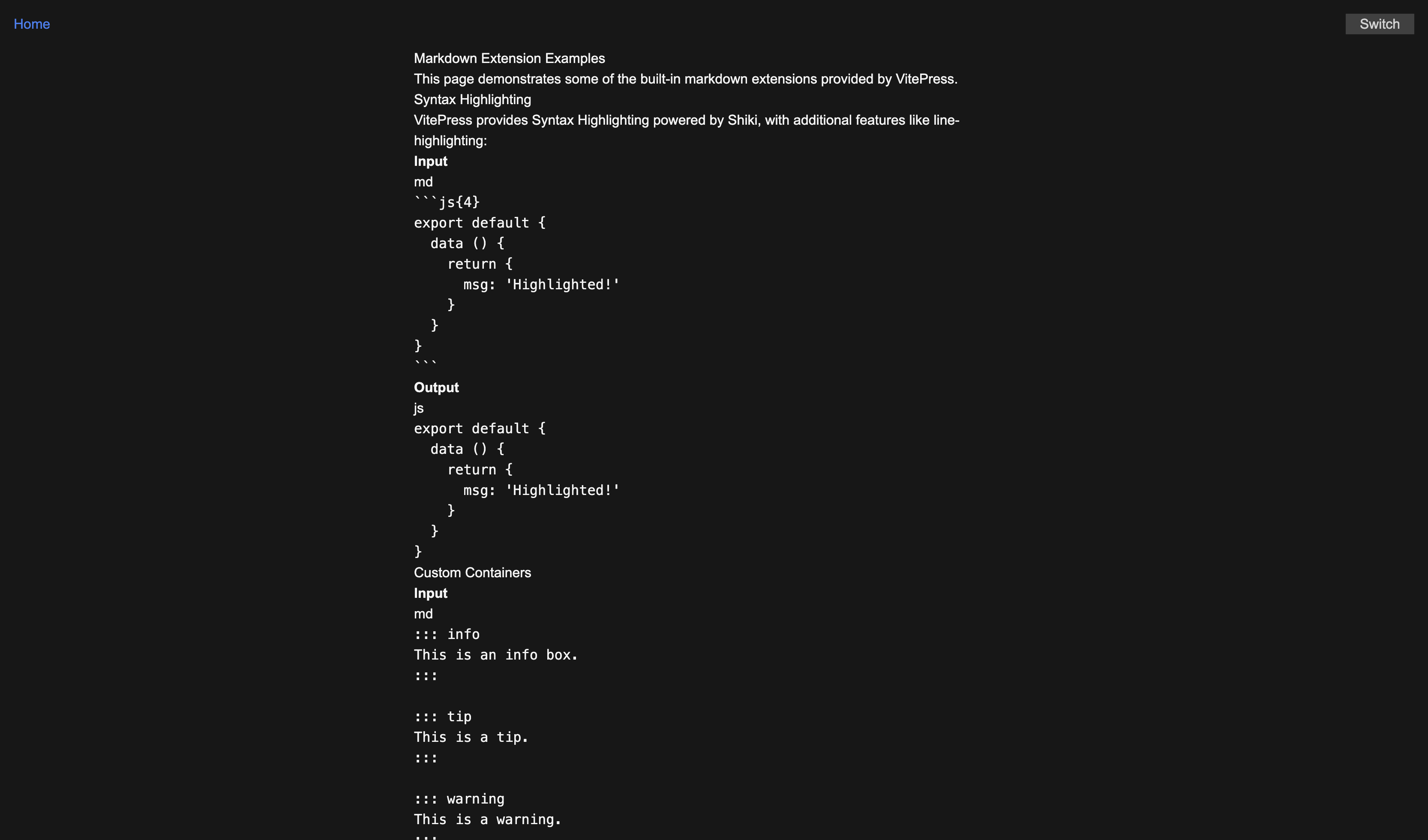
Task: Click the Output label under code block
Action: click(x=436, y=387)
